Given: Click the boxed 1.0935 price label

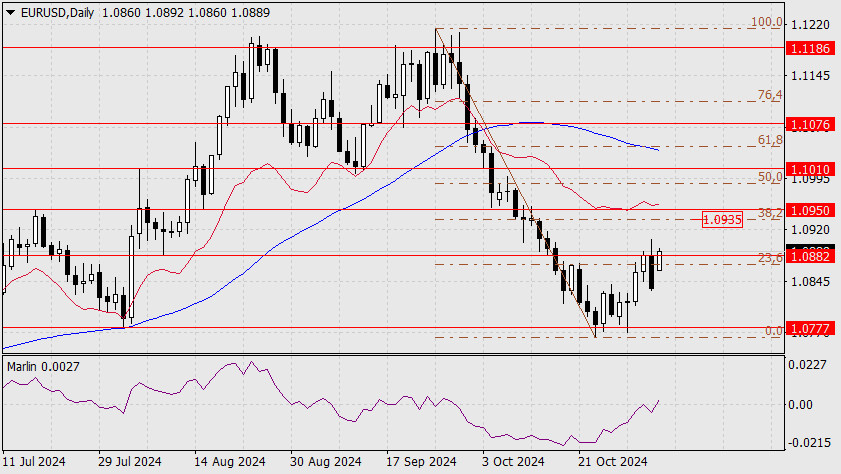Looking at the screenshot, I should pyautogui.click(x=722, y=219).
